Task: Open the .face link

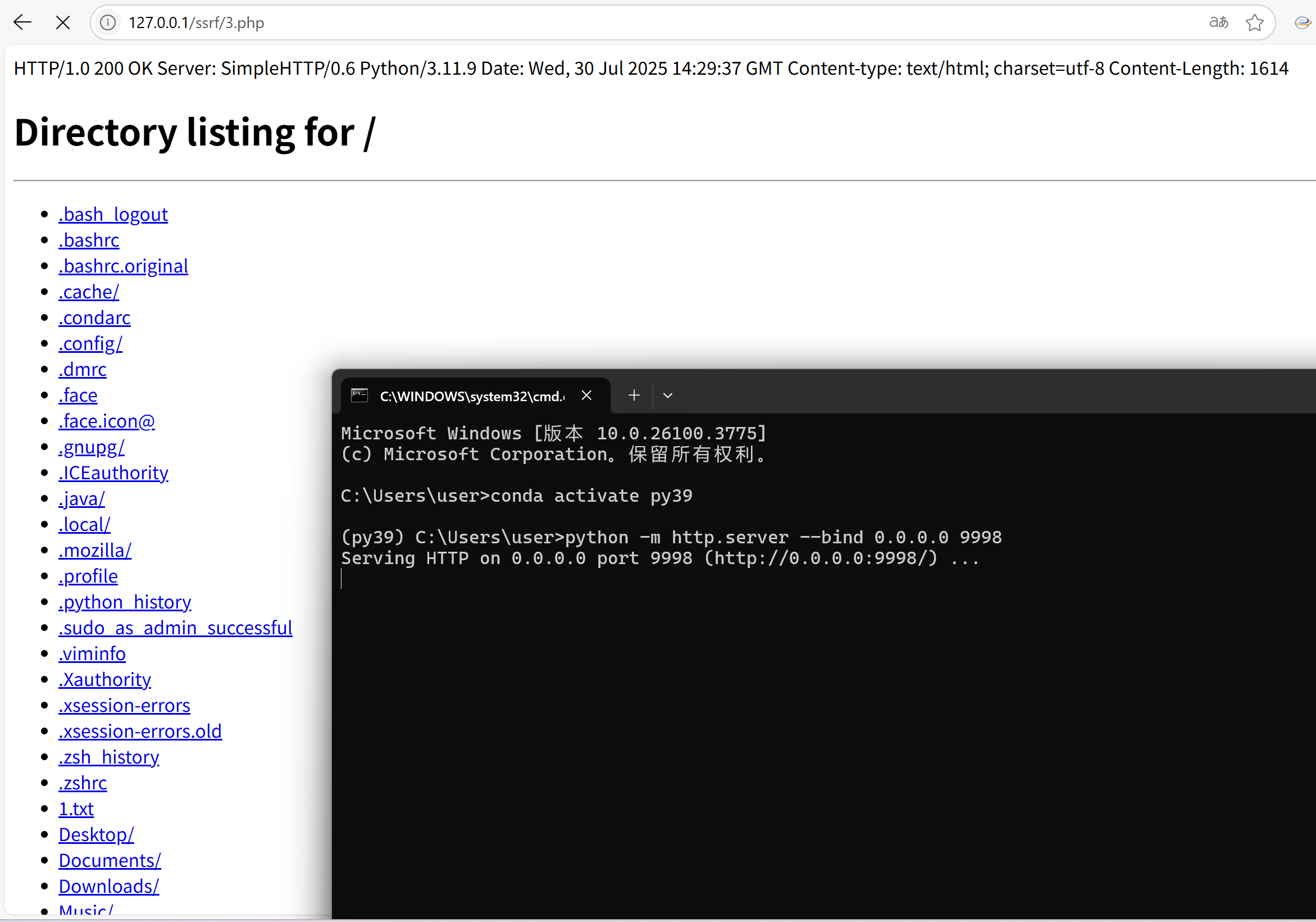Action: pos(78,395)
